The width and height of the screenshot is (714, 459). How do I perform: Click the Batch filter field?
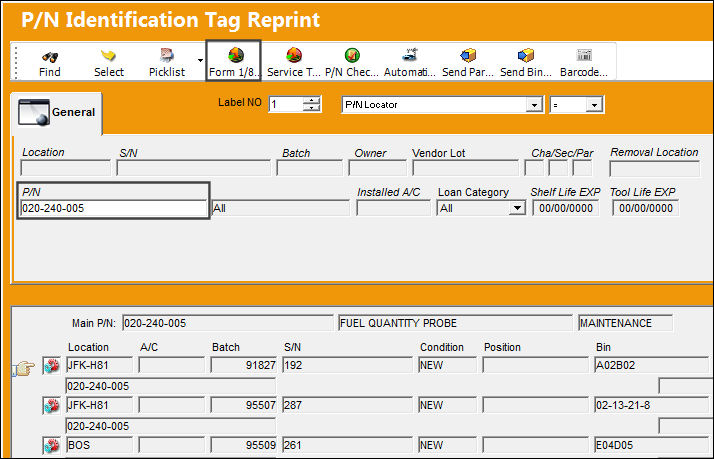(x=310, y=168)
